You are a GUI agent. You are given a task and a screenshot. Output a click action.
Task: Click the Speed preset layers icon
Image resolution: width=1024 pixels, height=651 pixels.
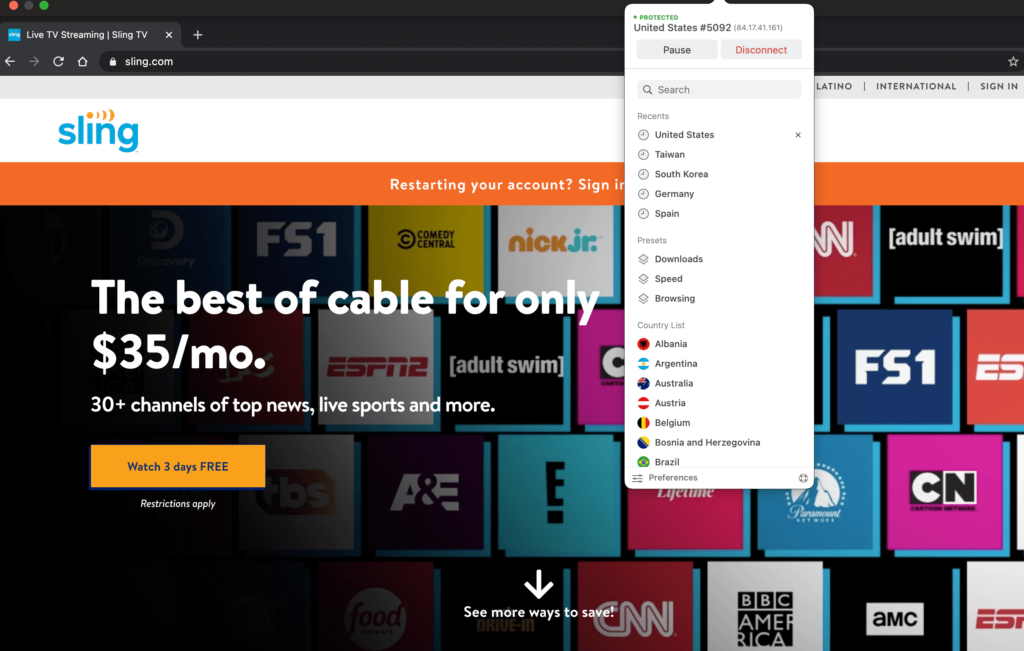click(643, 279)
